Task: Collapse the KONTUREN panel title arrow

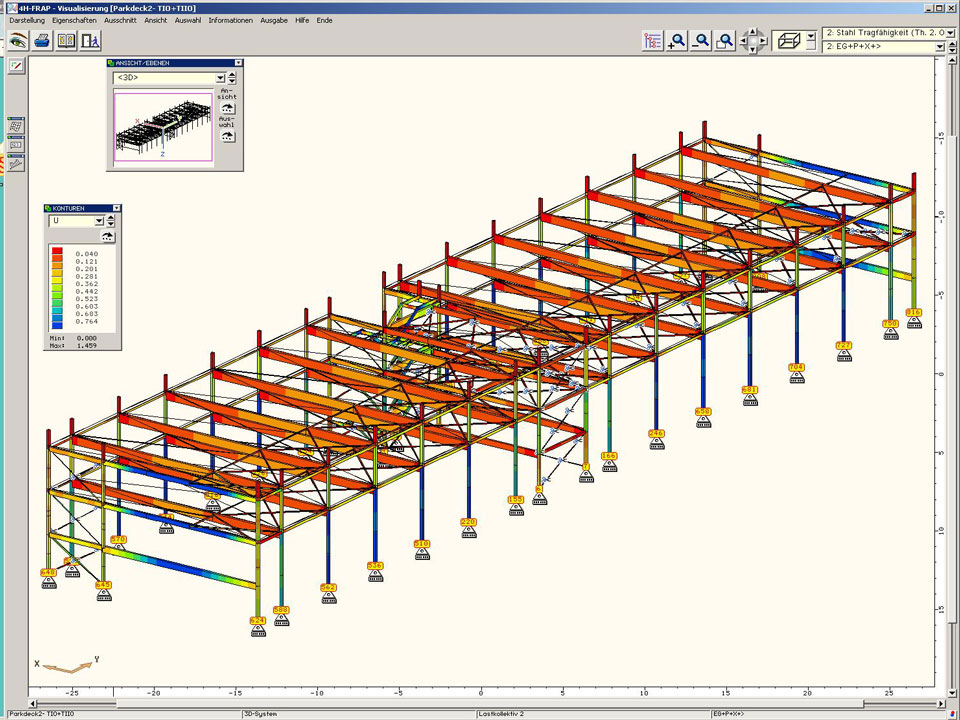Action: point(117,208)
